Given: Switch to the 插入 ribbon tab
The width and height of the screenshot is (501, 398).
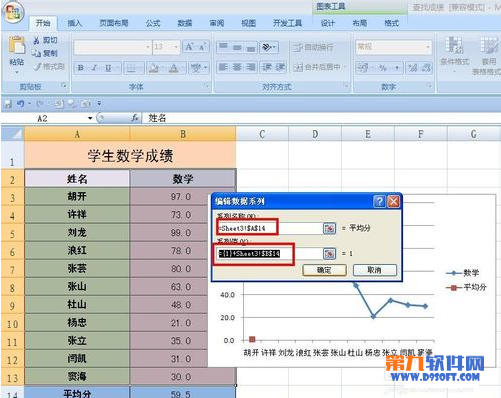Looking at the screenshot, I should (x=75, y=23).
